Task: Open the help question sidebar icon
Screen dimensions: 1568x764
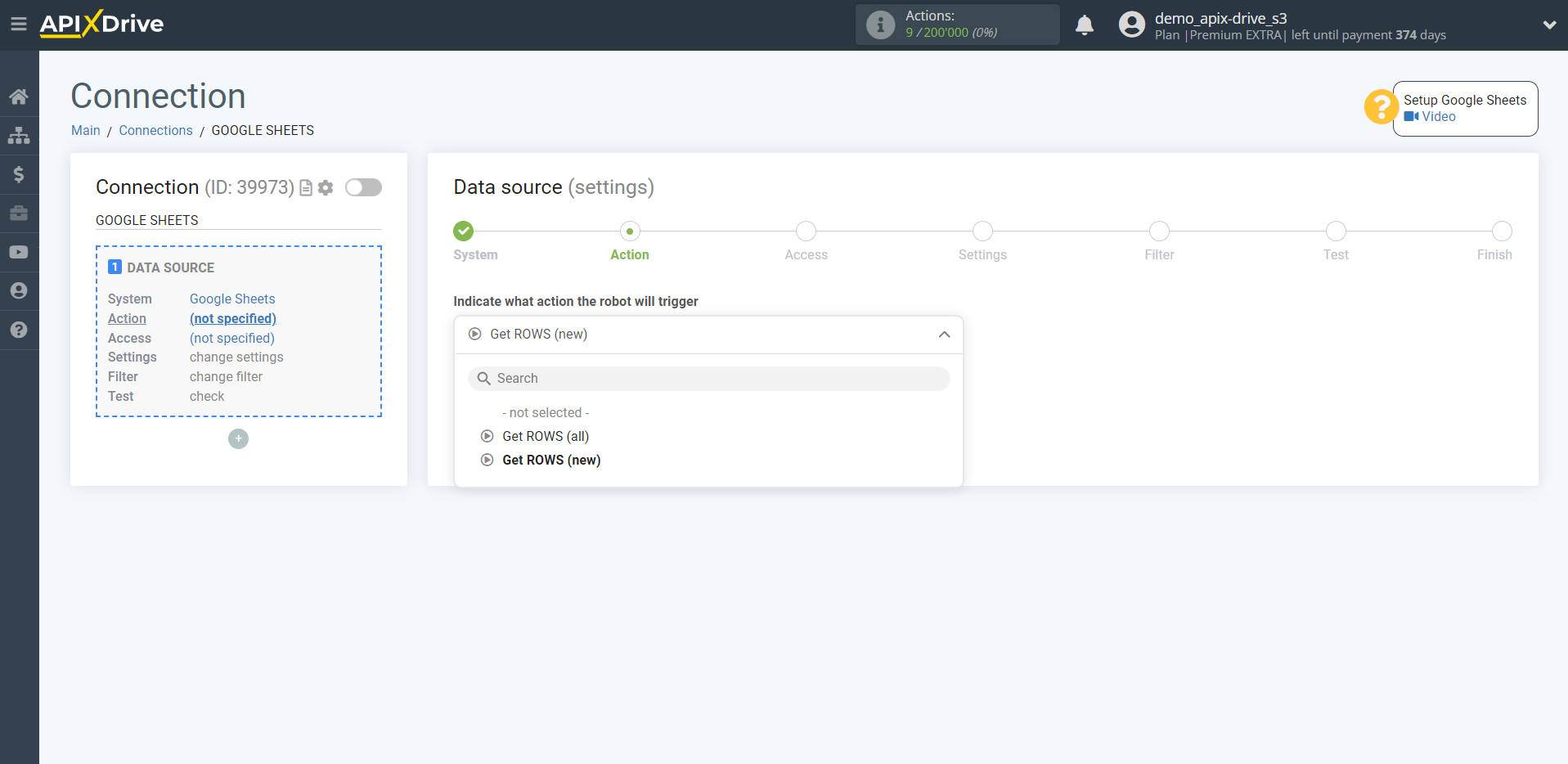Action: click(19, 330)
